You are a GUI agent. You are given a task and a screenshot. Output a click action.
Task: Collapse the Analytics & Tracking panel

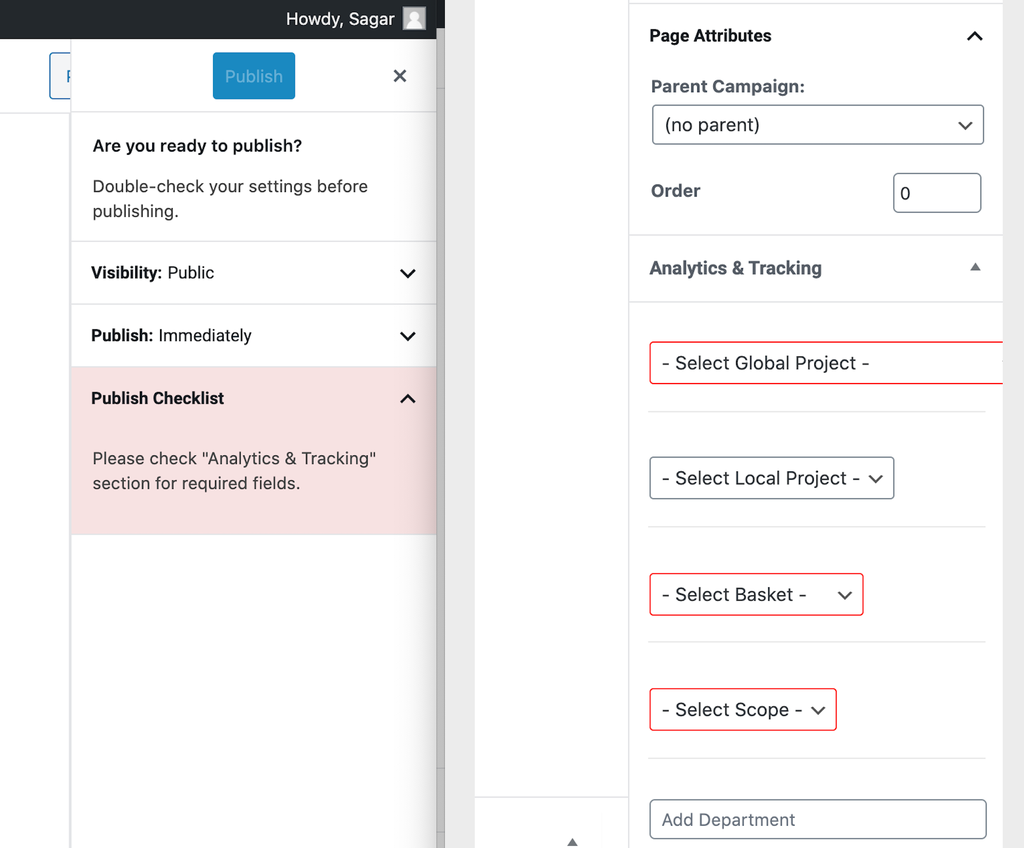(815, 268)
